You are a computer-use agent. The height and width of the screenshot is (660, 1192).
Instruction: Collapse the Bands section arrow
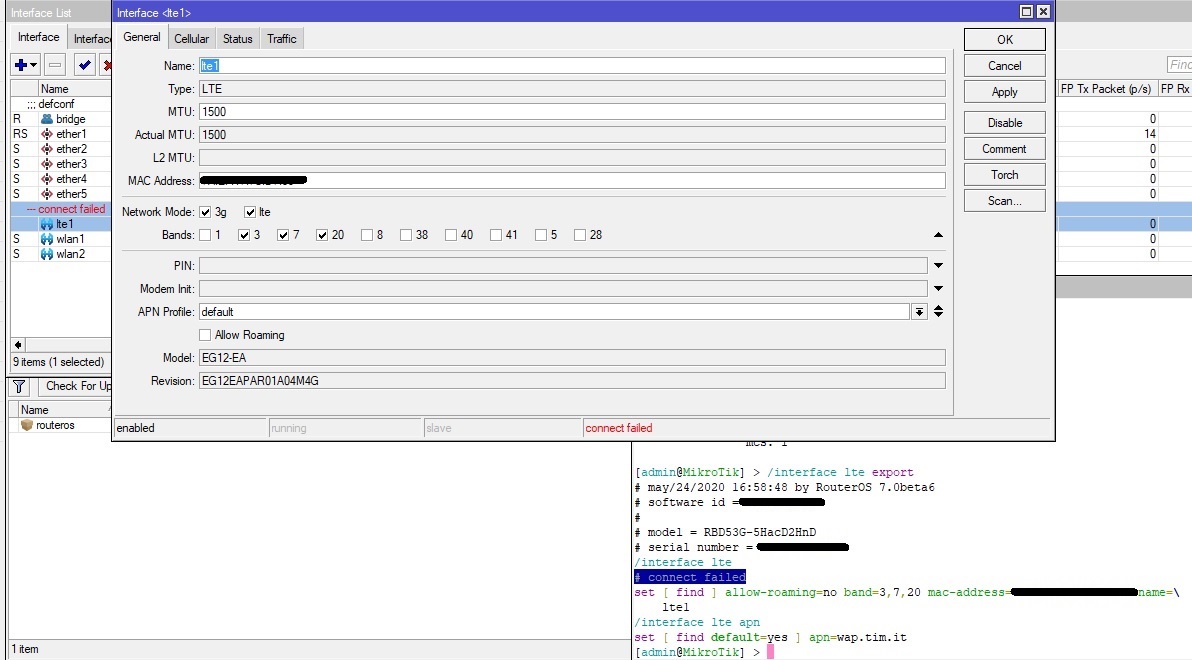pyautogui.click(x=938, y=235)
